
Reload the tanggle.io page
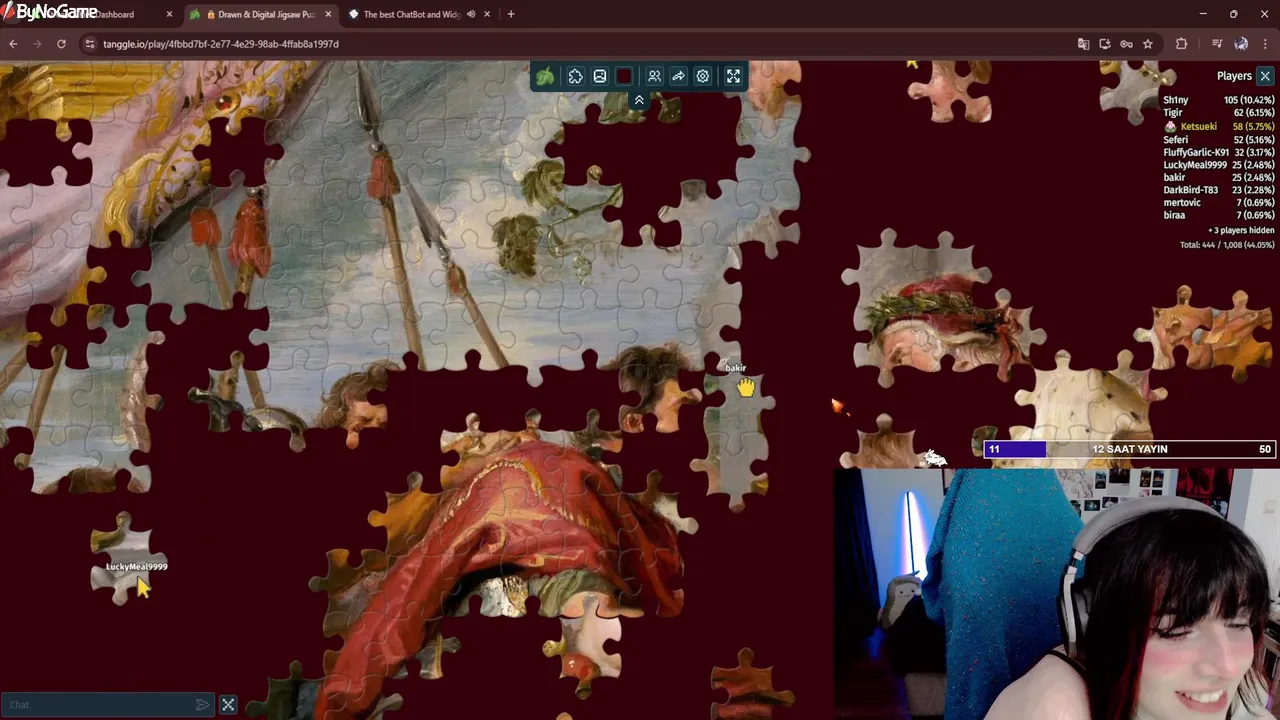click(x=61, y=44)
